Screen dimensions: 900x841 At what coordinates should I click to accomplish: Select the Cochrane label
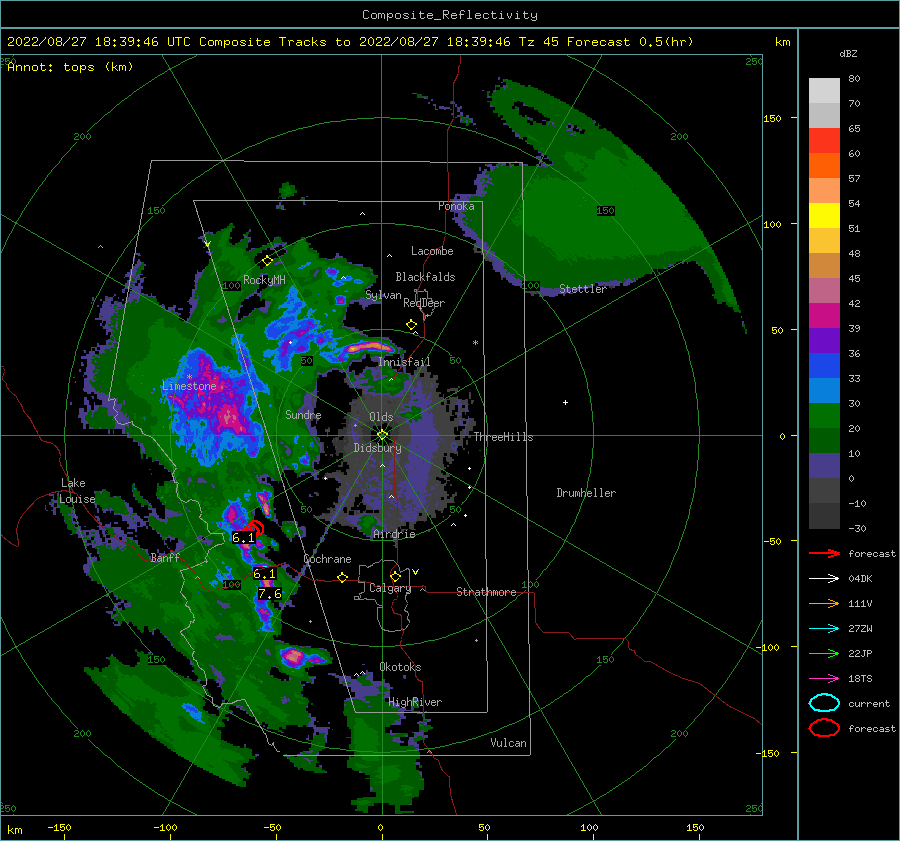tap(327, 559)
